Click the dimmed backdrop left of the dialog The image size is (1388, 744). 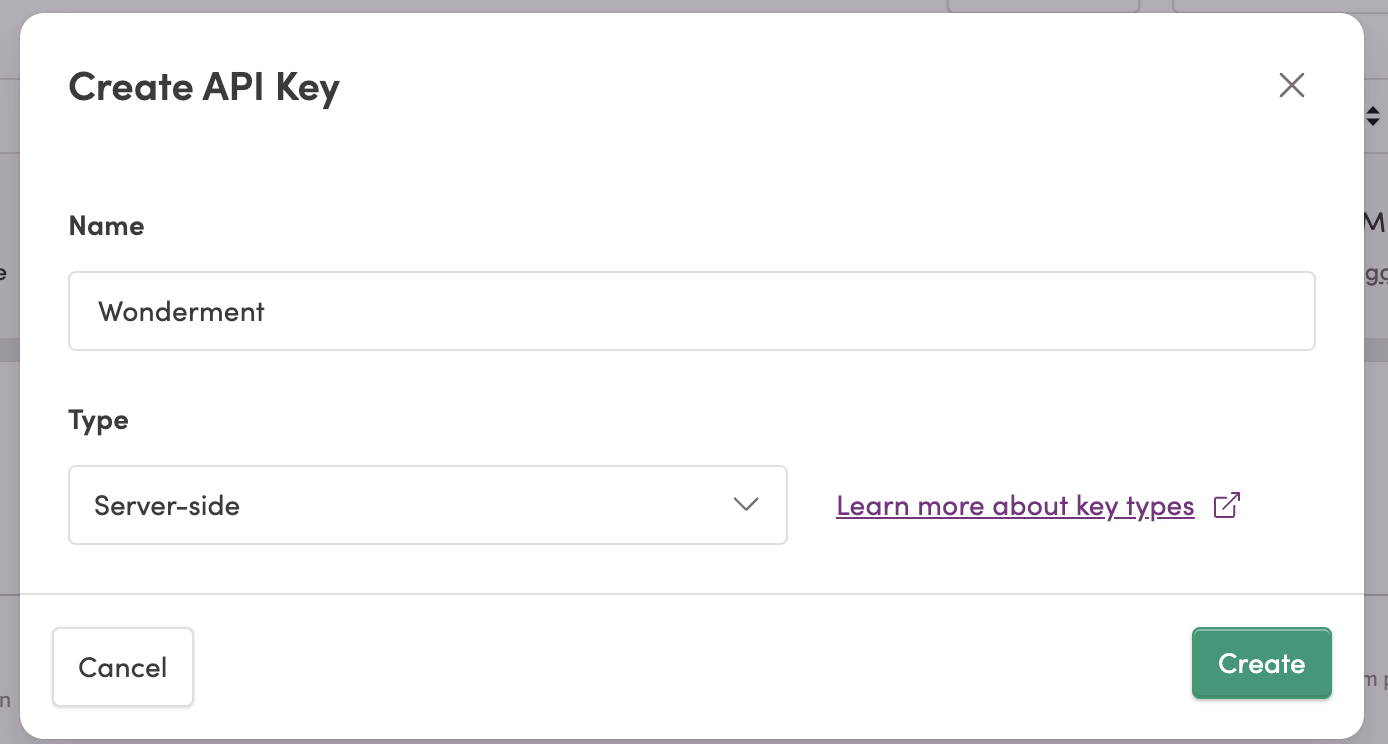(9, 400)
